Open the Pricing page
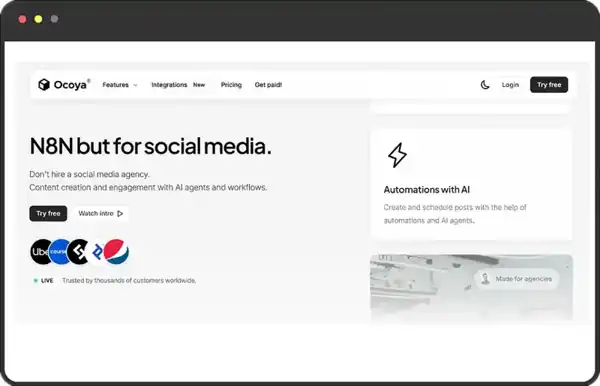 (x=231, y=85)
